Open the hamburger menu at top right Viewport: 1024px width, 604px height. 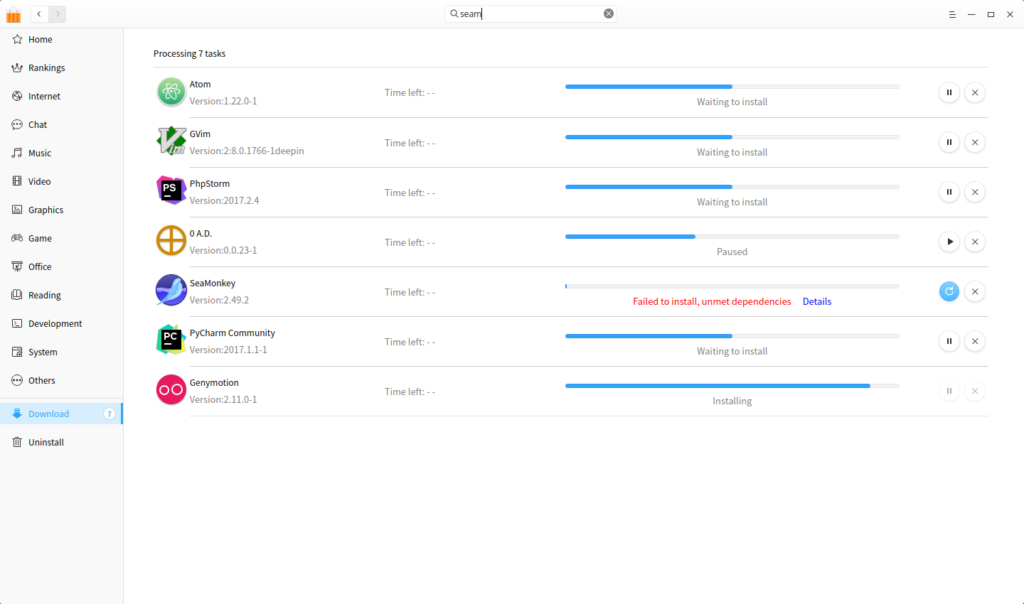coord(951,14)
